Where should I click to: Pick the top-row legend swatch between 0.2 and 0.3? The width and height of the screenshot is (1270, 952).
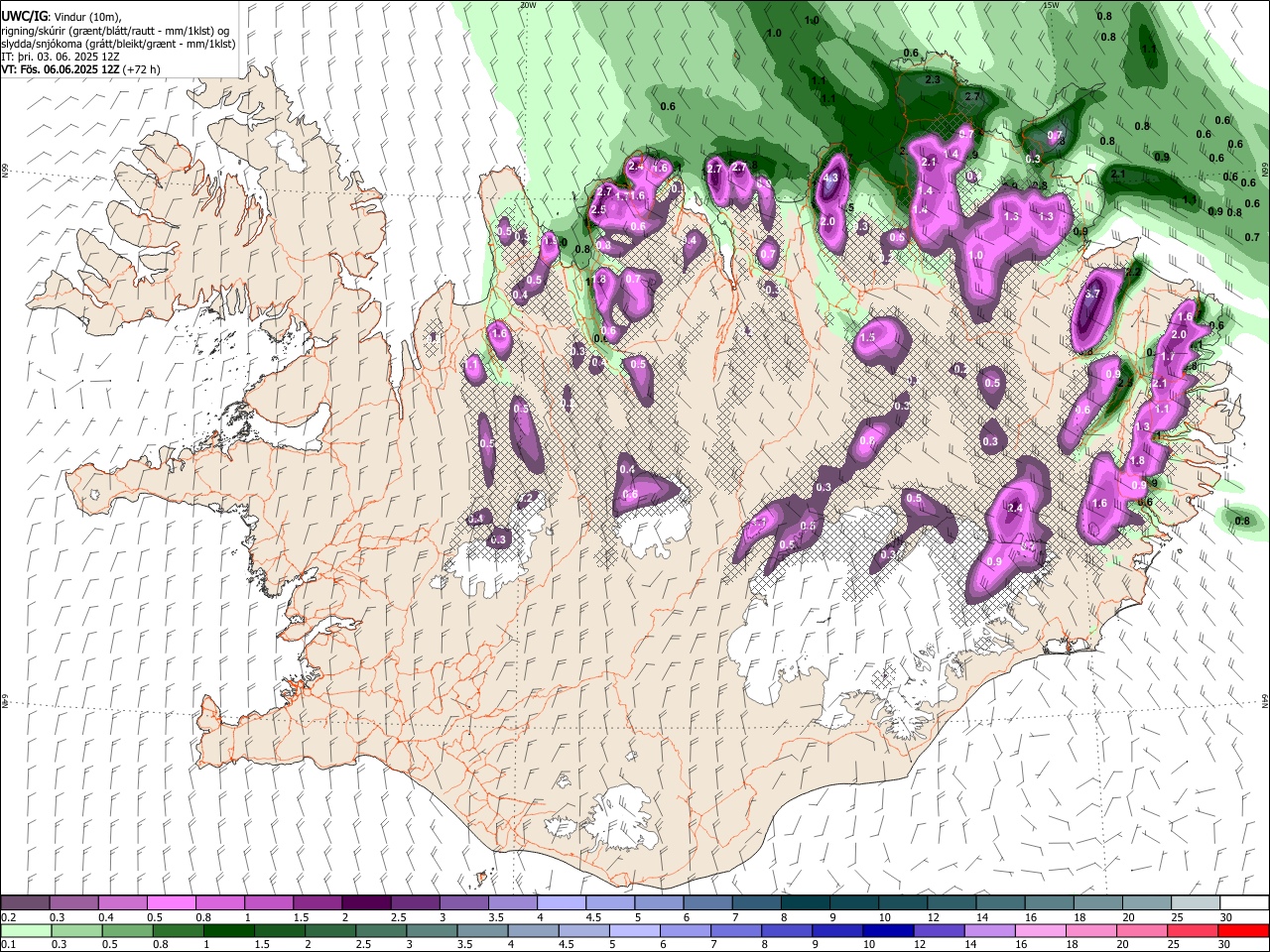(x=26, y=903)
